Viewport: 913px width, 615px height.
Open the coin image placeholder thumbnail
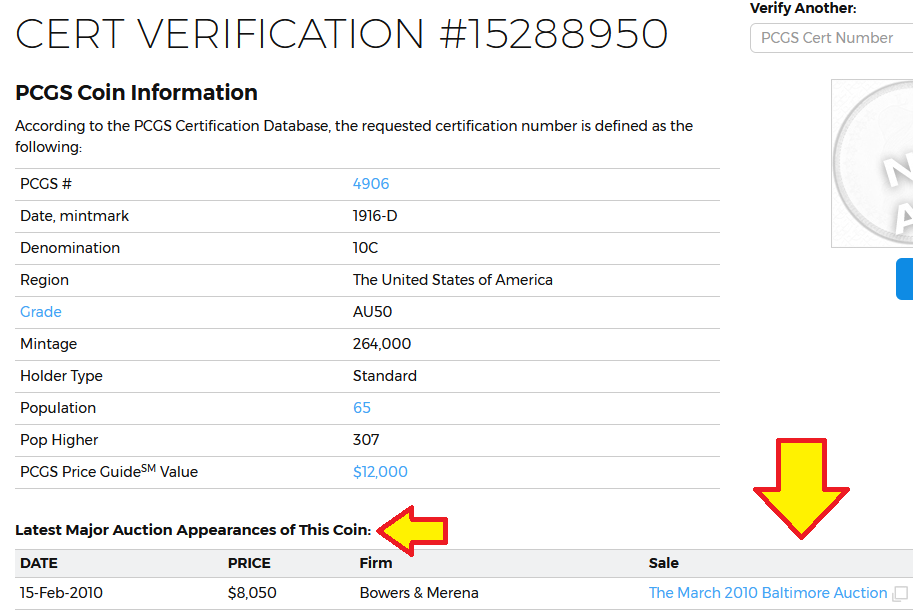click(872, 164)
